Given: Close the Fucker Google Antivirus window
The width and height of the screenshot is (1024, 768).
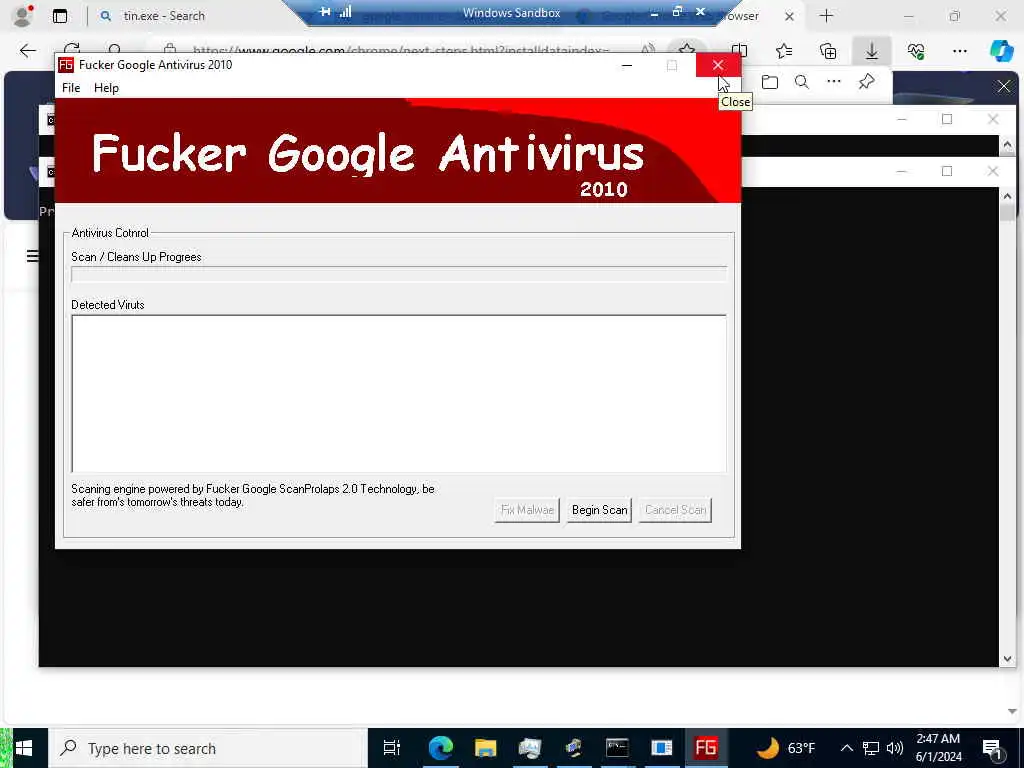Looking at the screenshot, I should (718, 65).
